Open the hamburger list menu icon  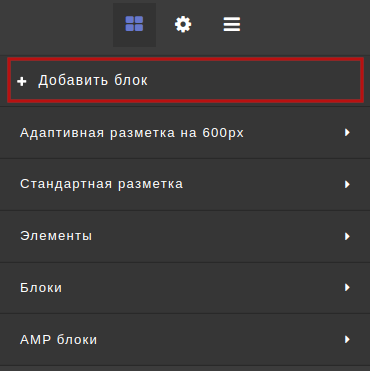[232, 25]
